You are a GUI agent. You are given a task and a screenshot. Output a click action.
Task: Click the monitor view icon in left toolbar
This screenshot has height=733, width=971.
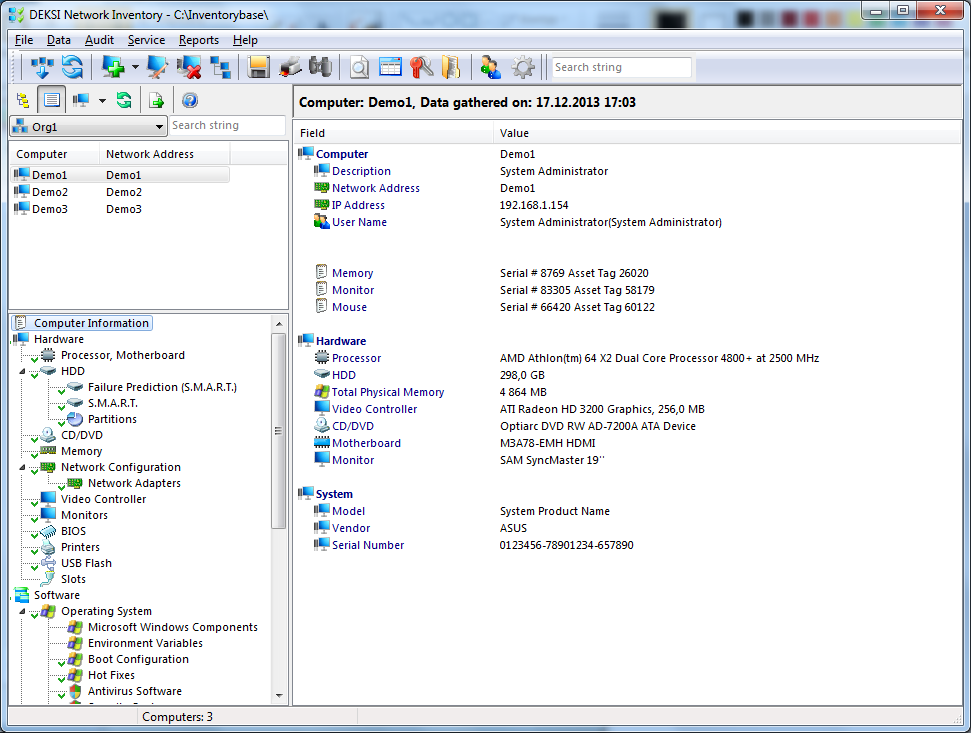tap(81, 100)
